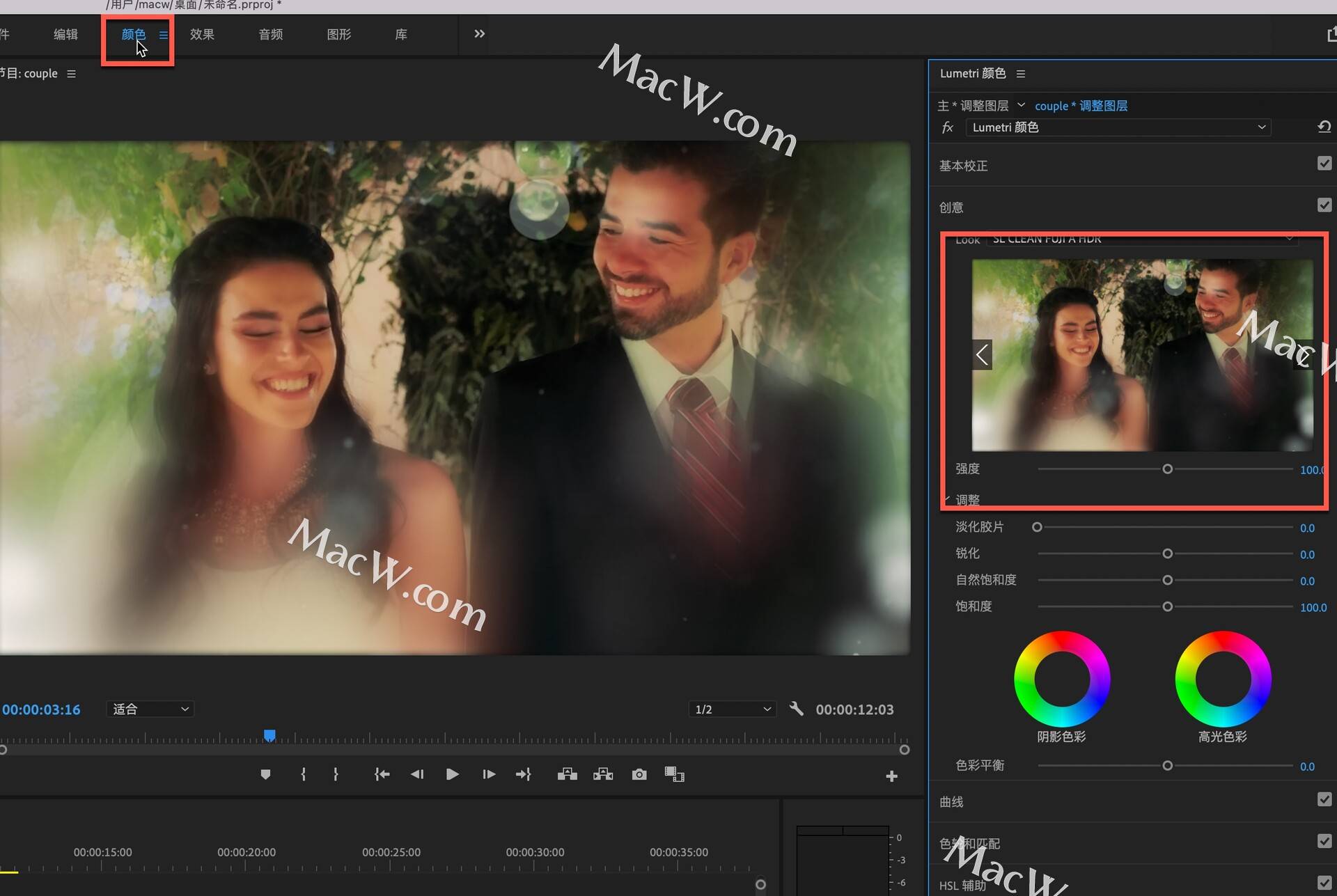Open the wrench settings icon
The image size is (1337, 896).
pyautogui.click(x=797, y=709)
